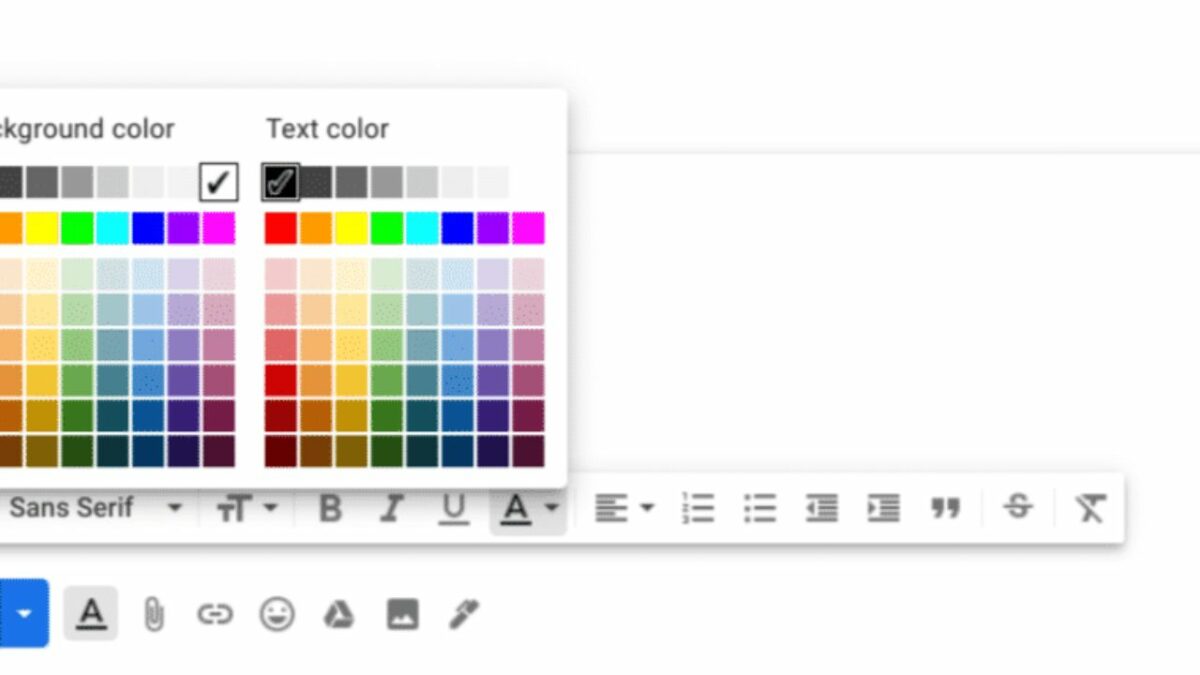Open the Sans Serif font dropdown
The width and height of the screenshot is (1200, 675).
pyautogui.click(x=95, y=508)
